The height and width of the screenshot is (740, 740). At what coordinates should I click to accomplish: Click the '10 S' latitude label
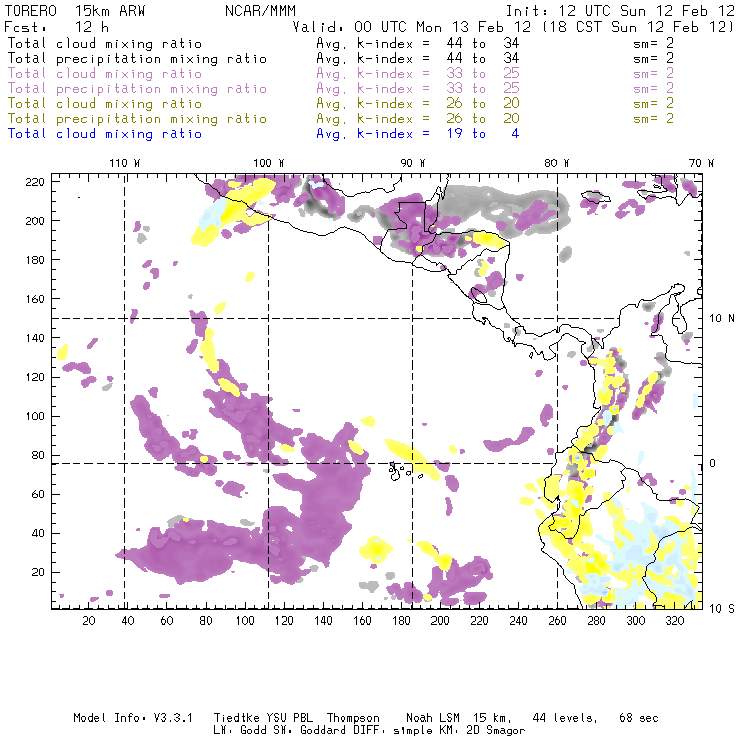[x=722, y=608]
